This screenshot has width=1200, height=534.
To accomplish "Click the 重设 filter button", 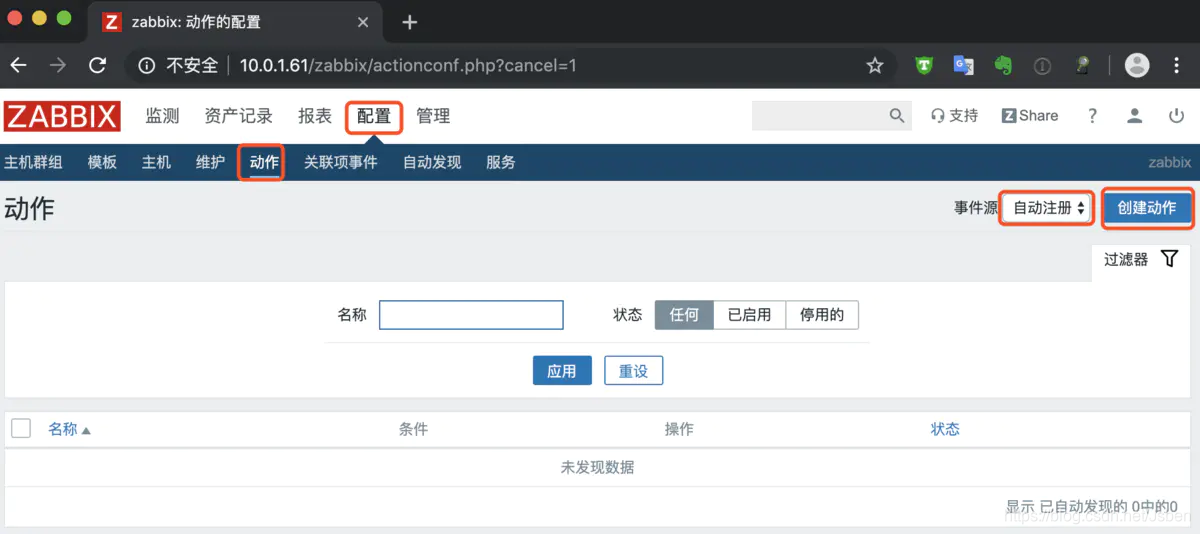I will pos(633,371).
